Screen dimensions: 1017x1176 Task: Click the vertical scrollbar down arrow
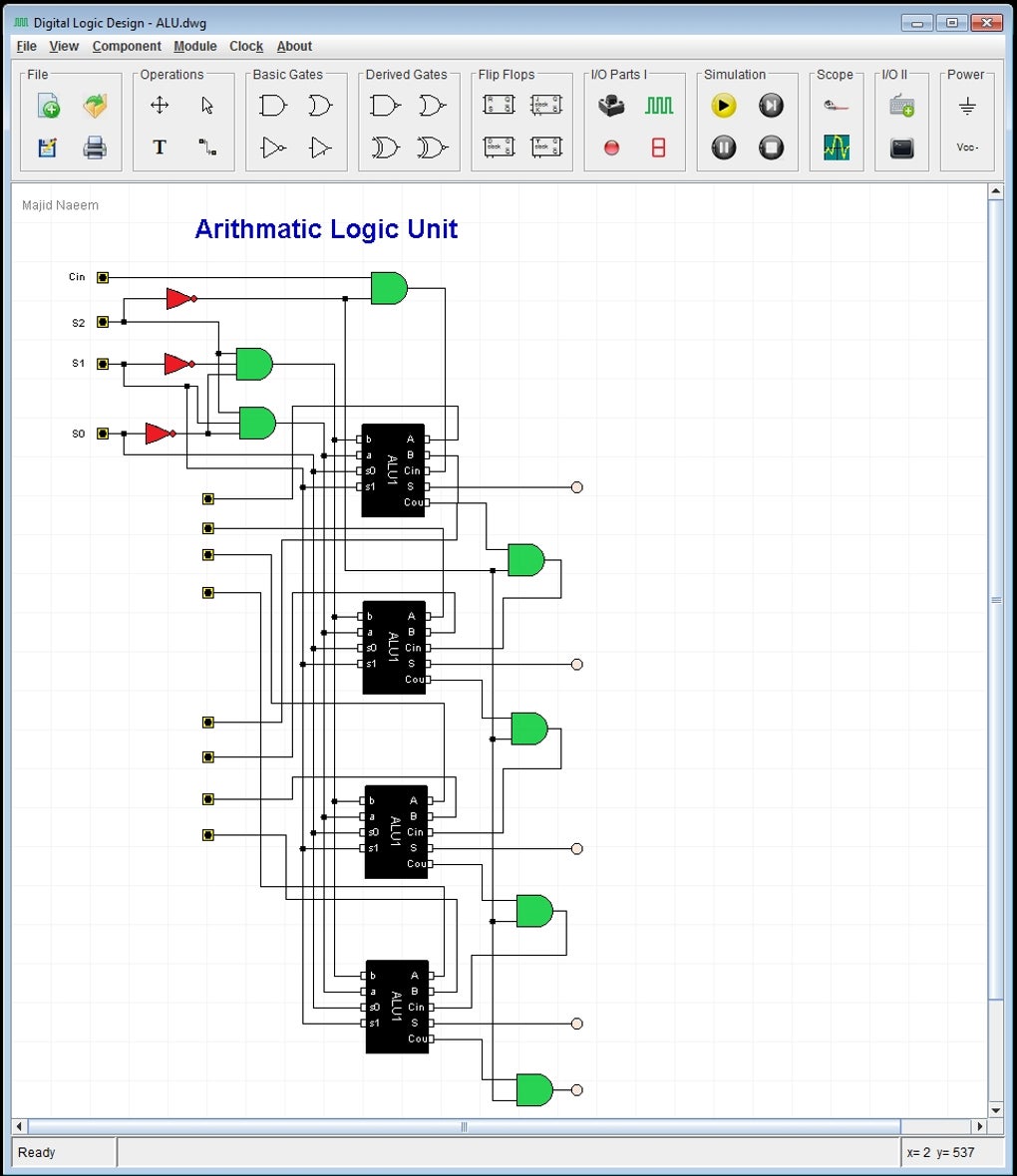tap(996, 1109)
